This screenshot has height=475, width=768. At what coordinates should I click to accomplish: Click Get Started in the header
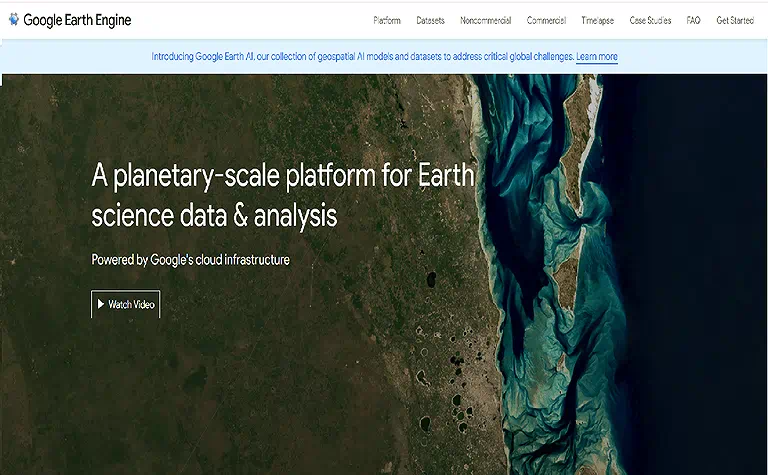[x=735, y=21]
